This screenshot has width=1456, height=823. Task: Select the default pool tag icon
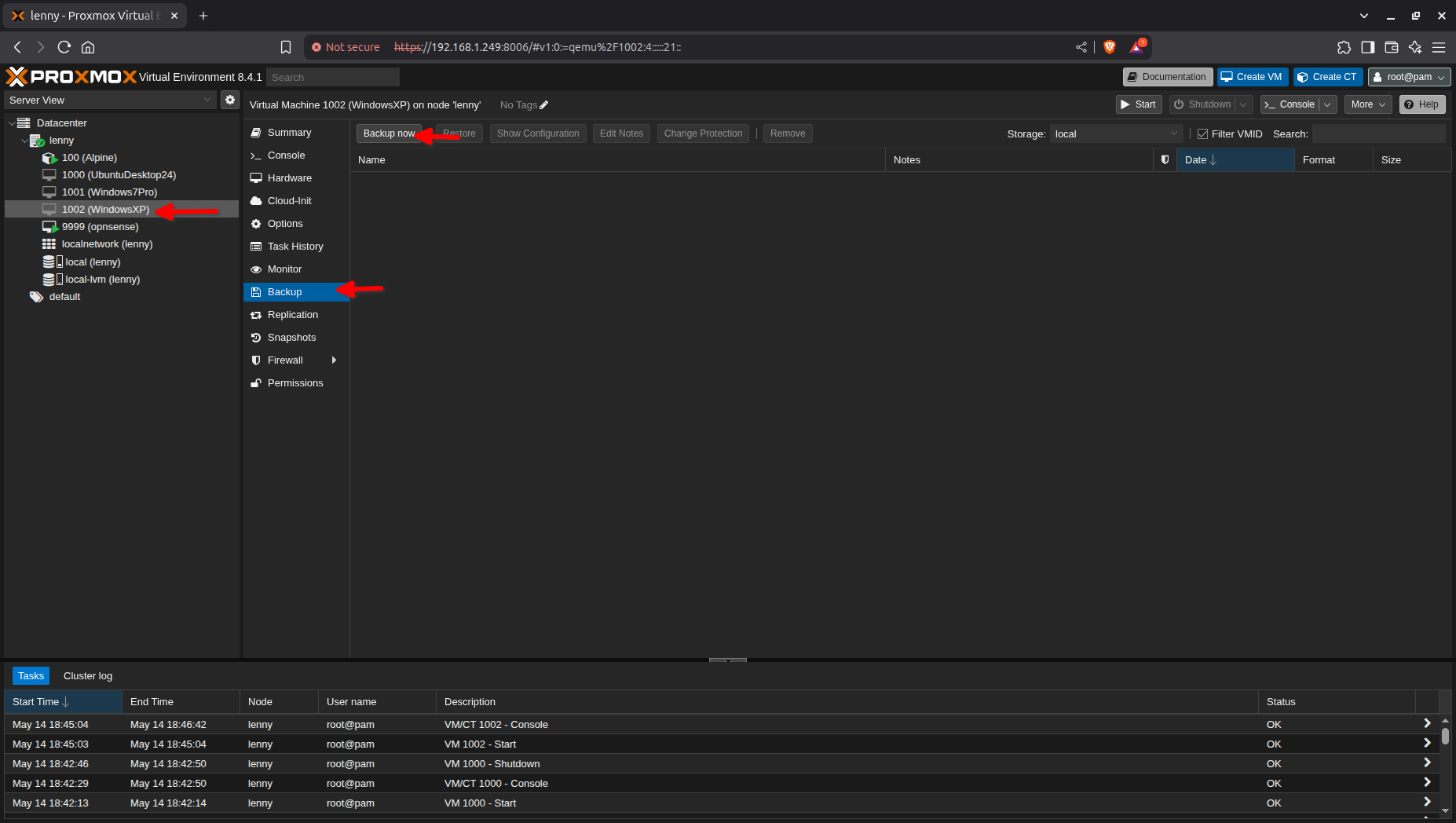[x=36, y=297]
